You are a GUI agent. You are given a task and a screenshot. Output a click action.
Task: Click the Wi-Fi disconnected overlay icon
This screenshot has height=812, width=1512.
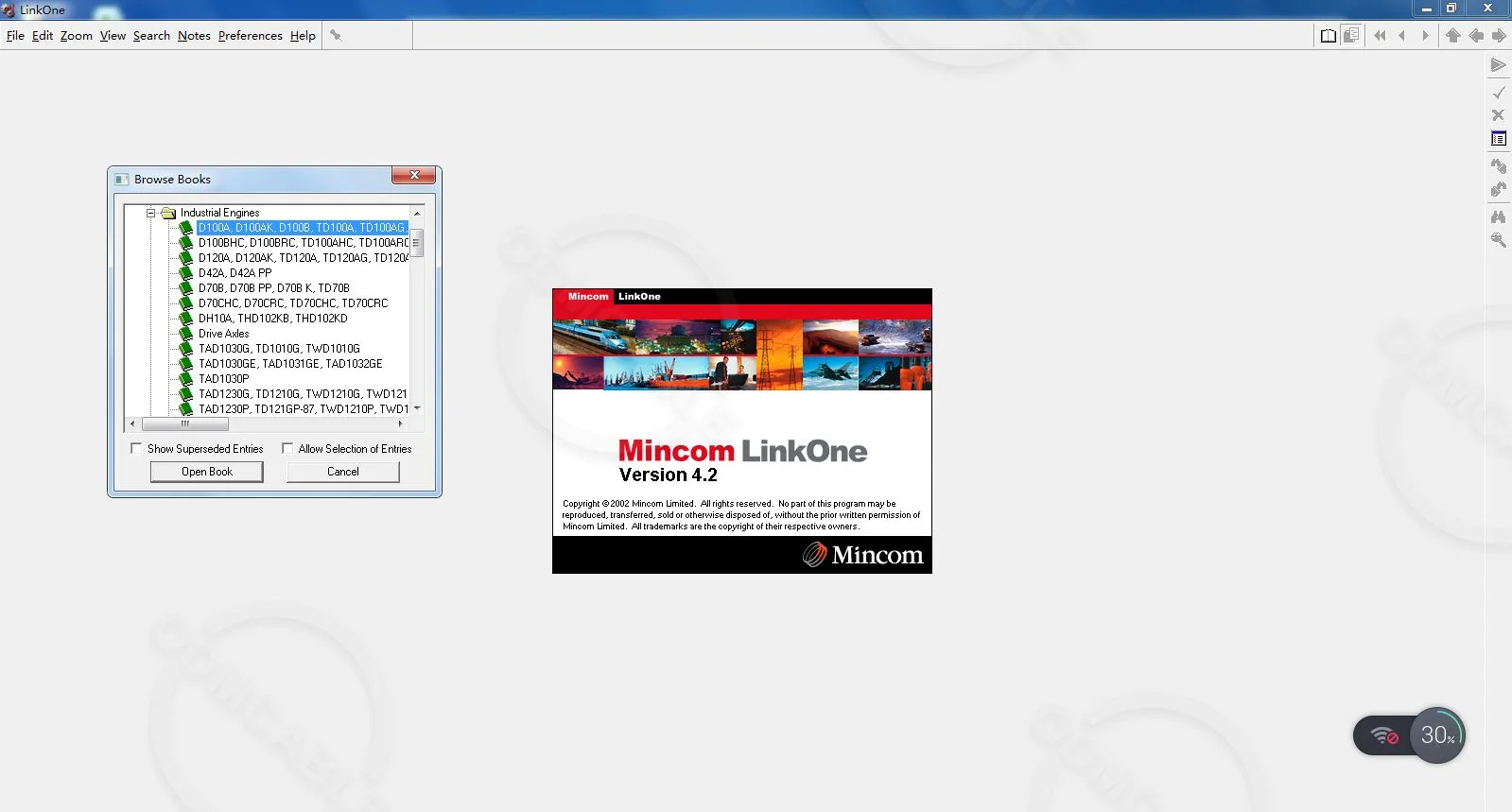(x=1385, y=735)
